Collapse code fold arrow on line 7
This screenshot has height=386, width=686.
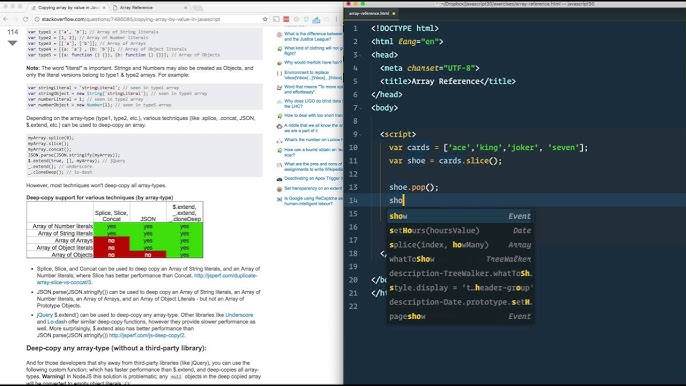coord(361,108)
